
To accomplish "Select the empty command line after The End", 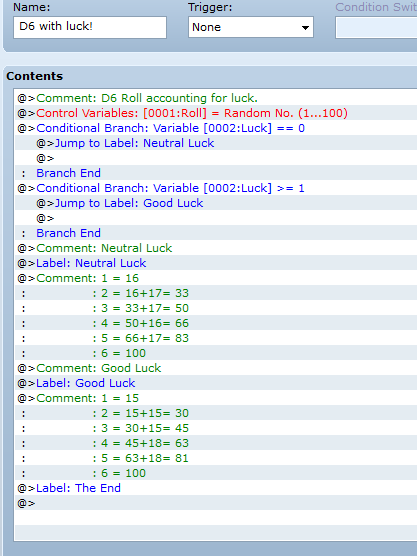I will coord(216,503).
